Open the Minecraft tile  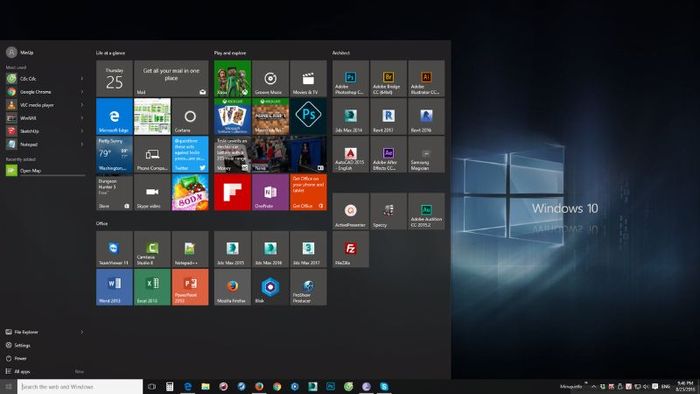pos(270,116)
